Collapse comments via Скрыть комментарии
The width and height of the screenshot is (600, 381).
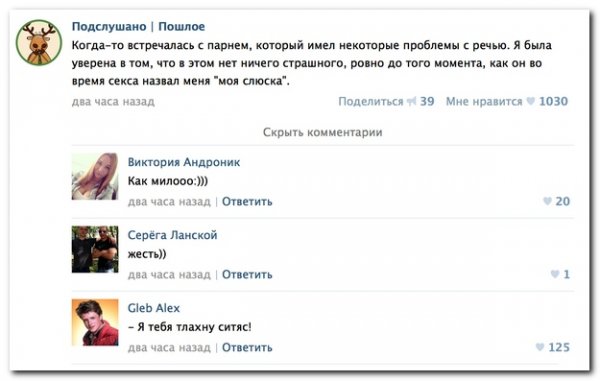(x=323, y=132)
